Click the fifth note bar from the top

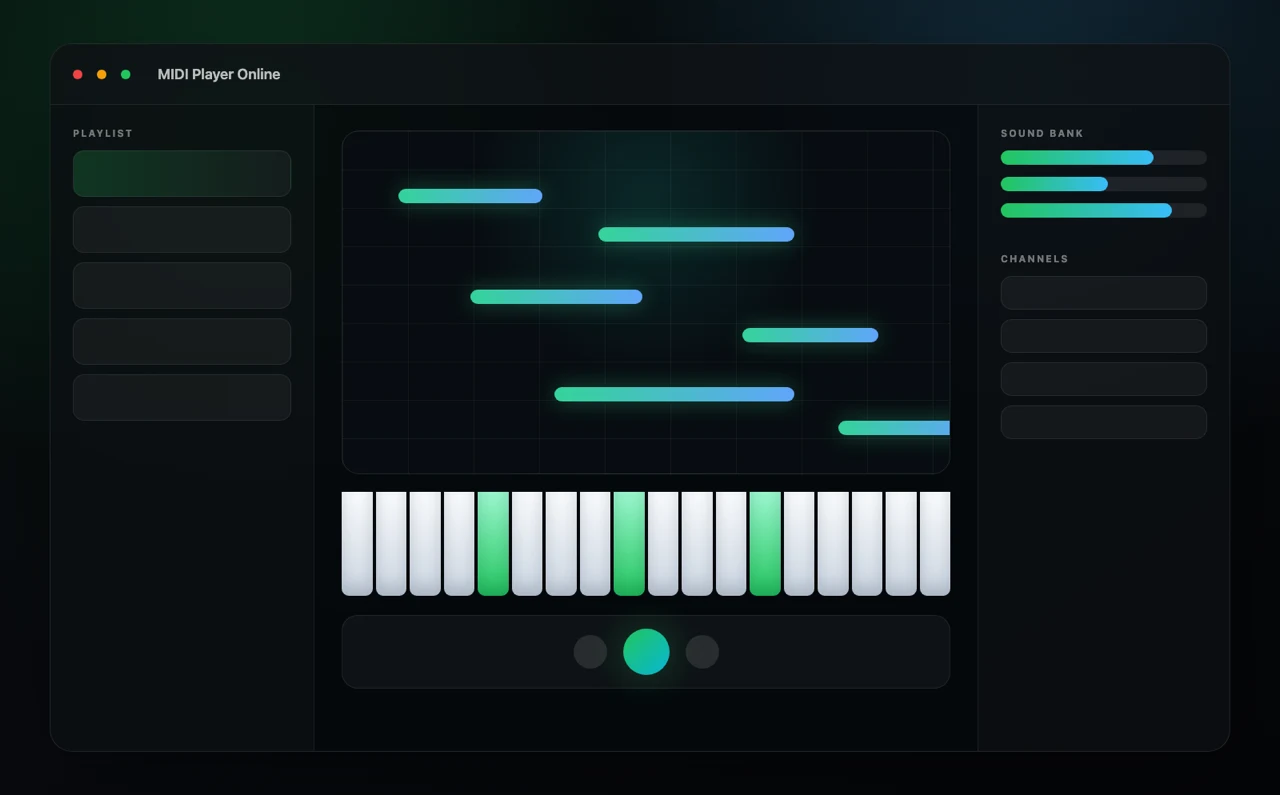(x=674, y=395)
